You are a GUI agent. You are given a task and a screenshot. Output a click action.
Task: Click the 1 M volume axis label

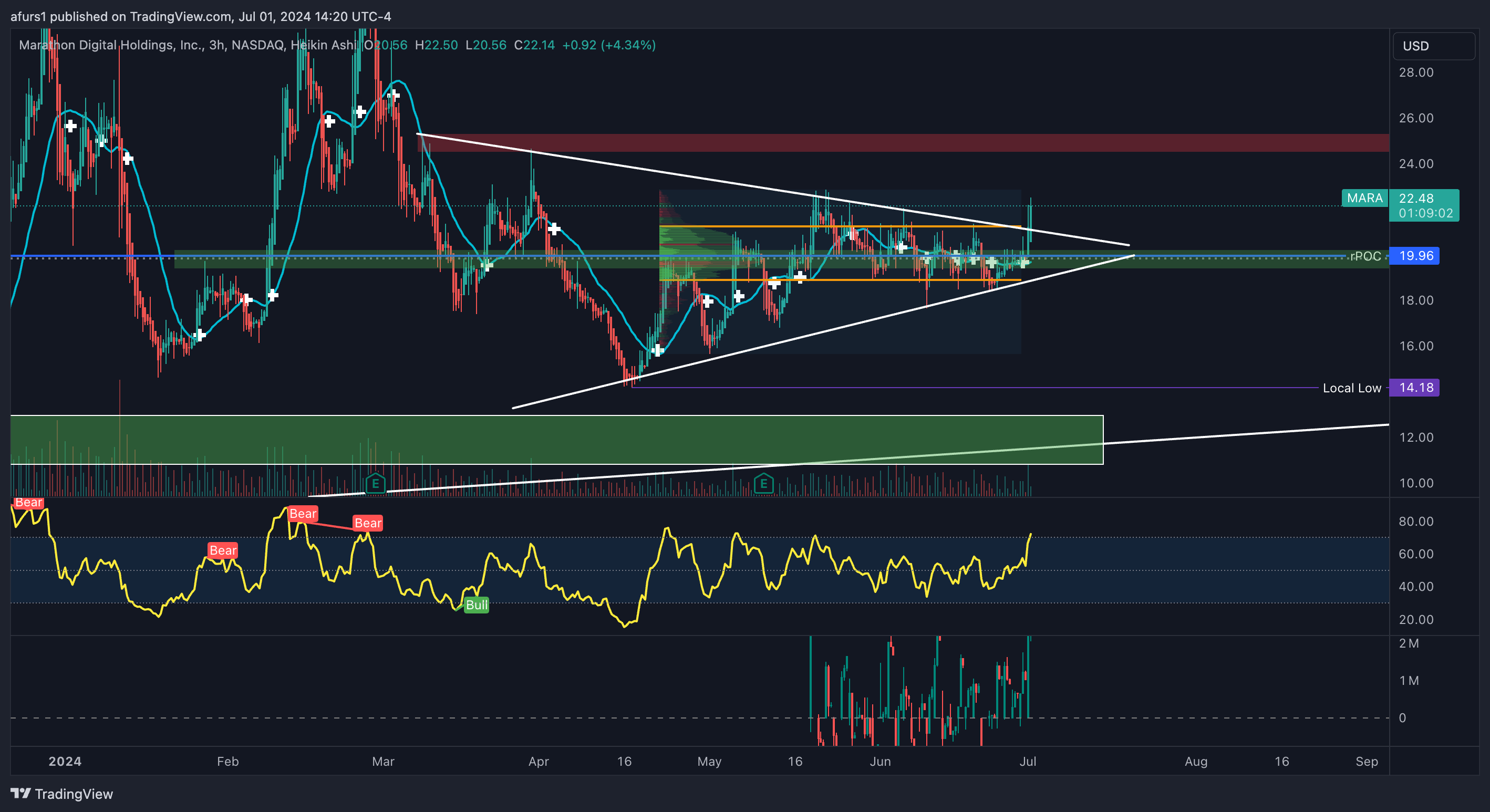pyautogui.click(x=1409, y=680)
